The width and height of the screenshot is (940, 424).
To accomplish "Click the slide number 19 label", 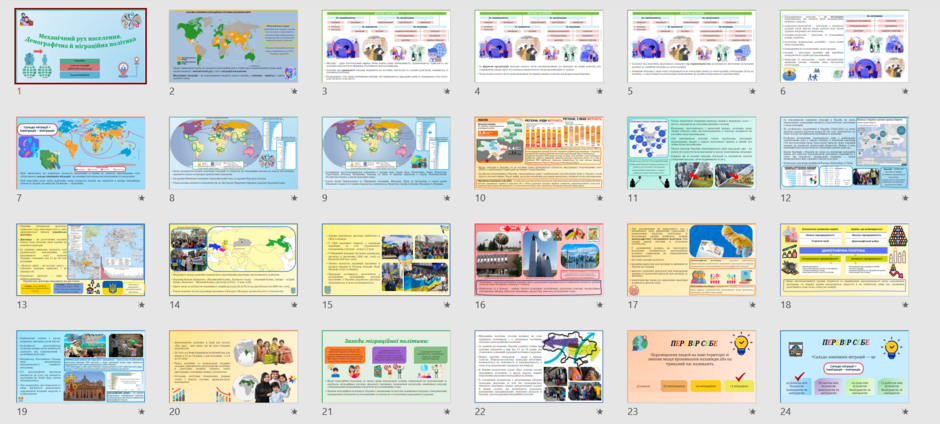I will (21, 411).
